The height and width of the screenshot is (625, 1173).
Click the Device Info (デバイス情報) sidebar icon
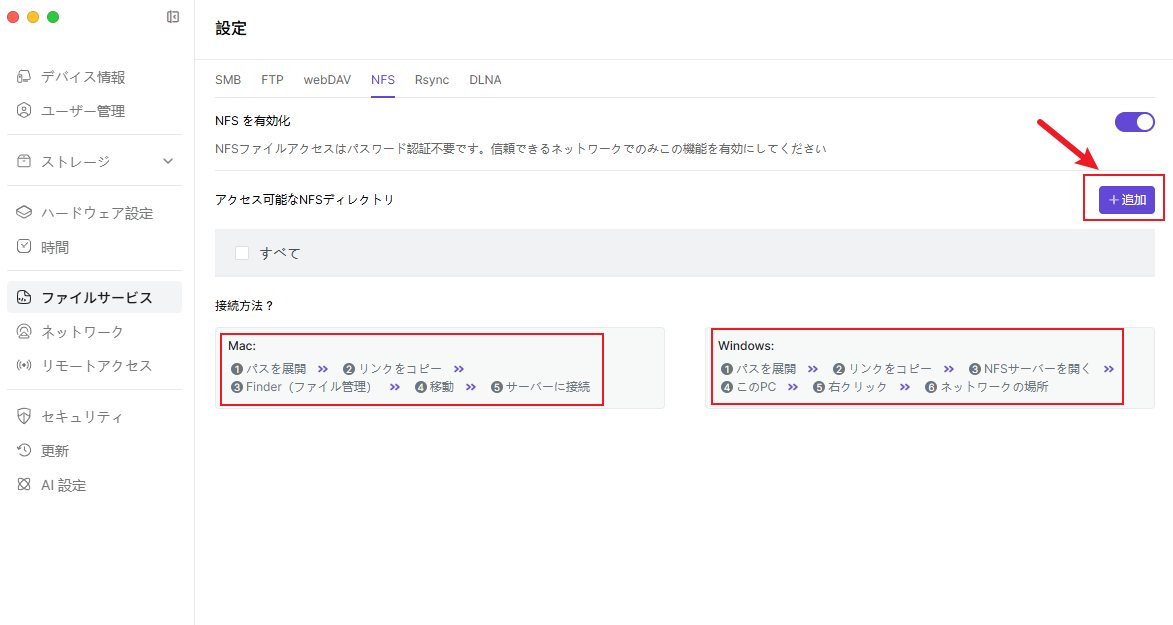25,77
